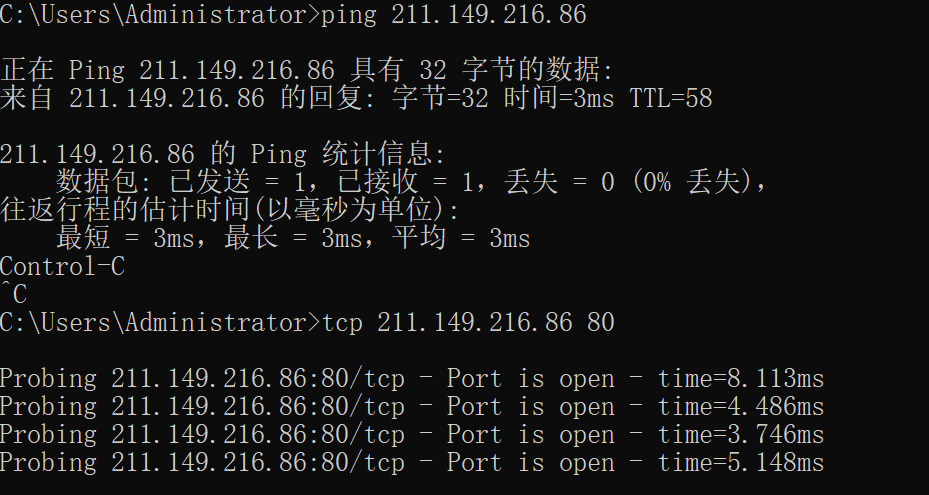Click the probe result with time=4.486ms
The height and width of the screenshot is (495, 929).
(x=412, y=407)
